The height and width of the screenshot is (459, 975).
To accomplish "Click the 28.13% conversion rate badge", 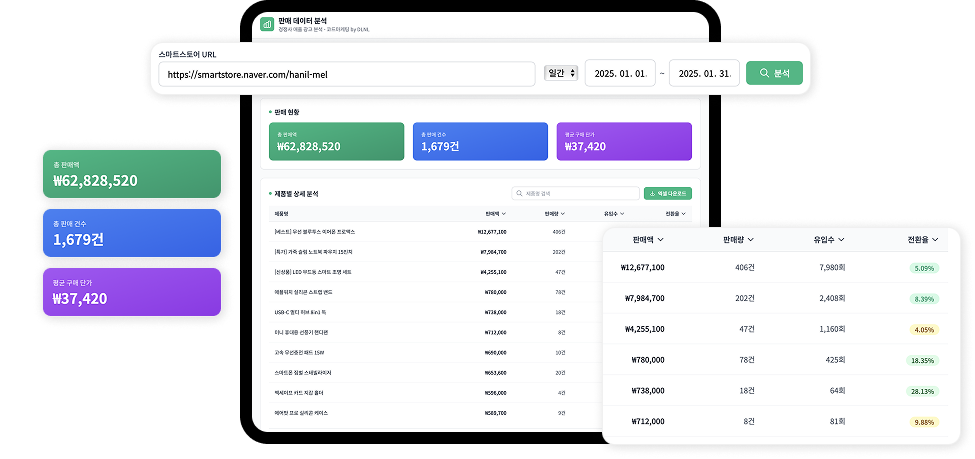I will 923,391.
